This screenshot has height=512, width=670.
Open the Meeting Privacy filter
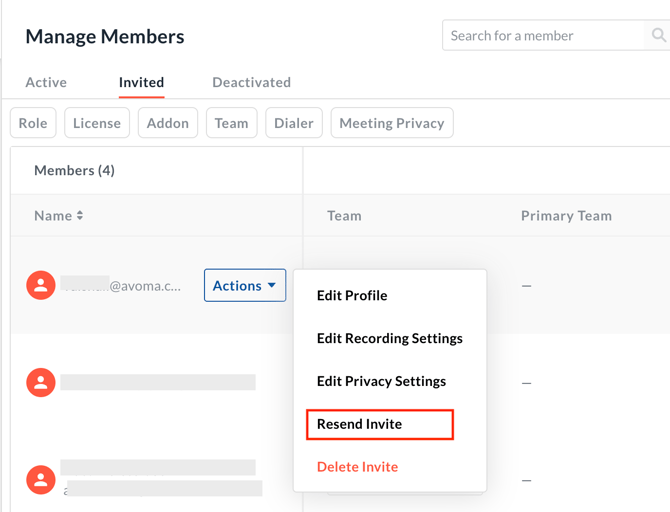[x=392, y=123]
